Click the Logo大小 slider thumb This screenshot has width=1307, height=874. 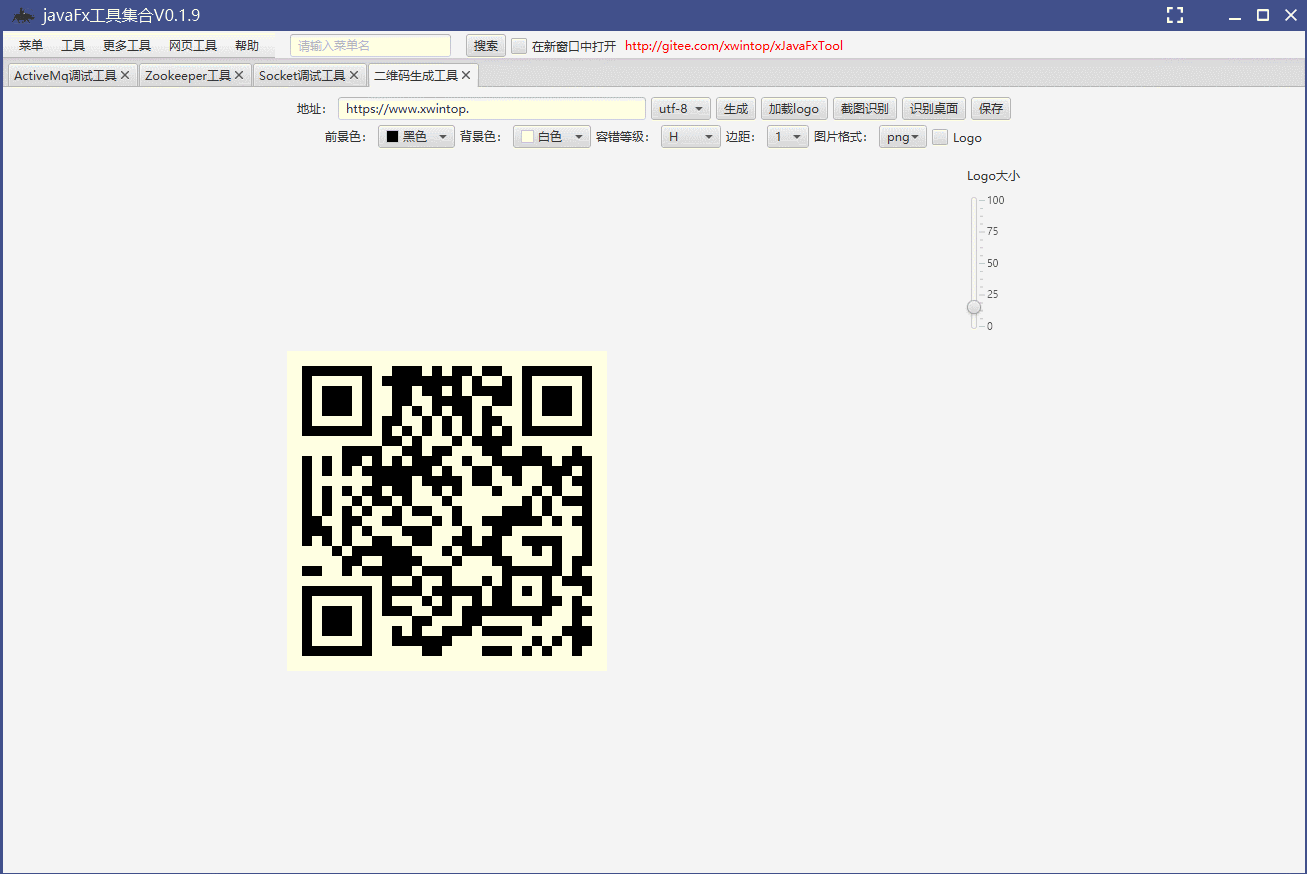(x=974, y=307)
